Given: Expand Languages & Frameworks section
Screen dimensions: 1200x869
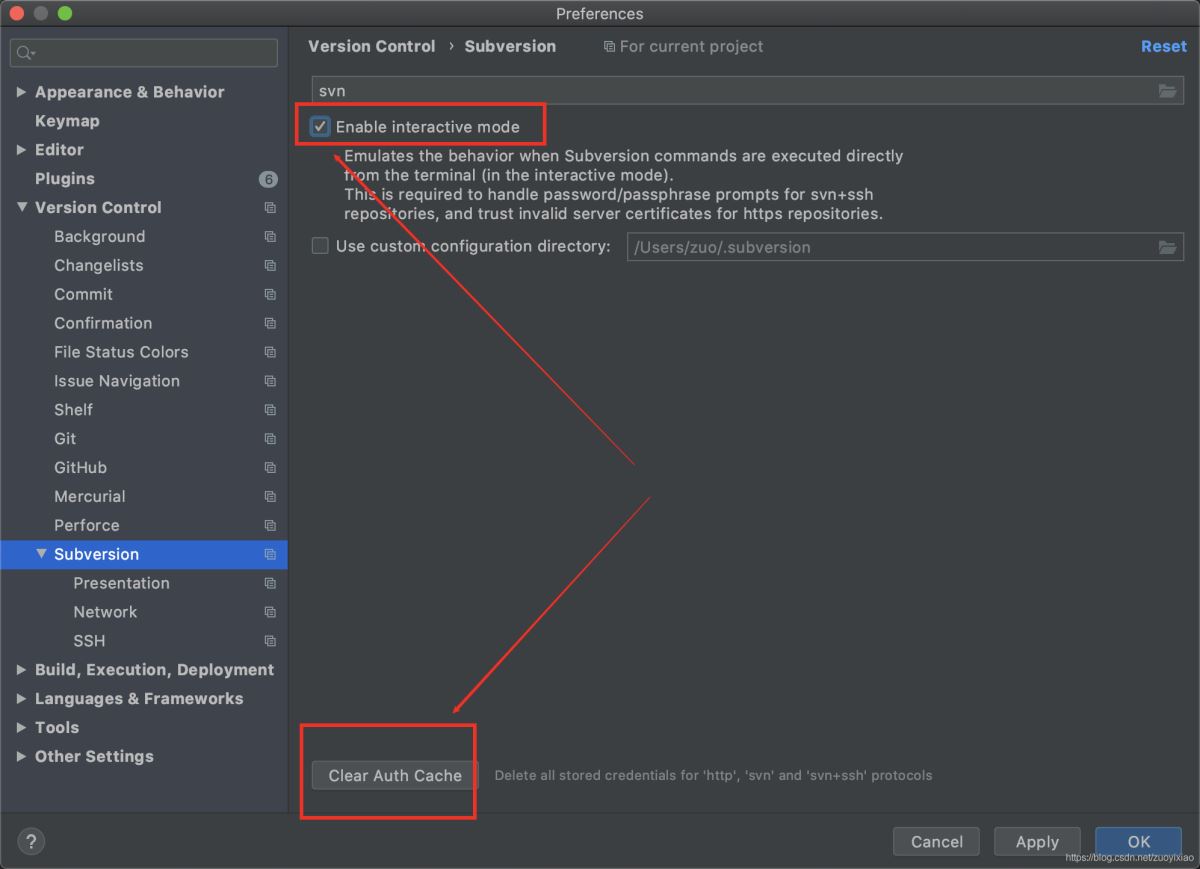Looking at the screenshot, I should point(21,699).
